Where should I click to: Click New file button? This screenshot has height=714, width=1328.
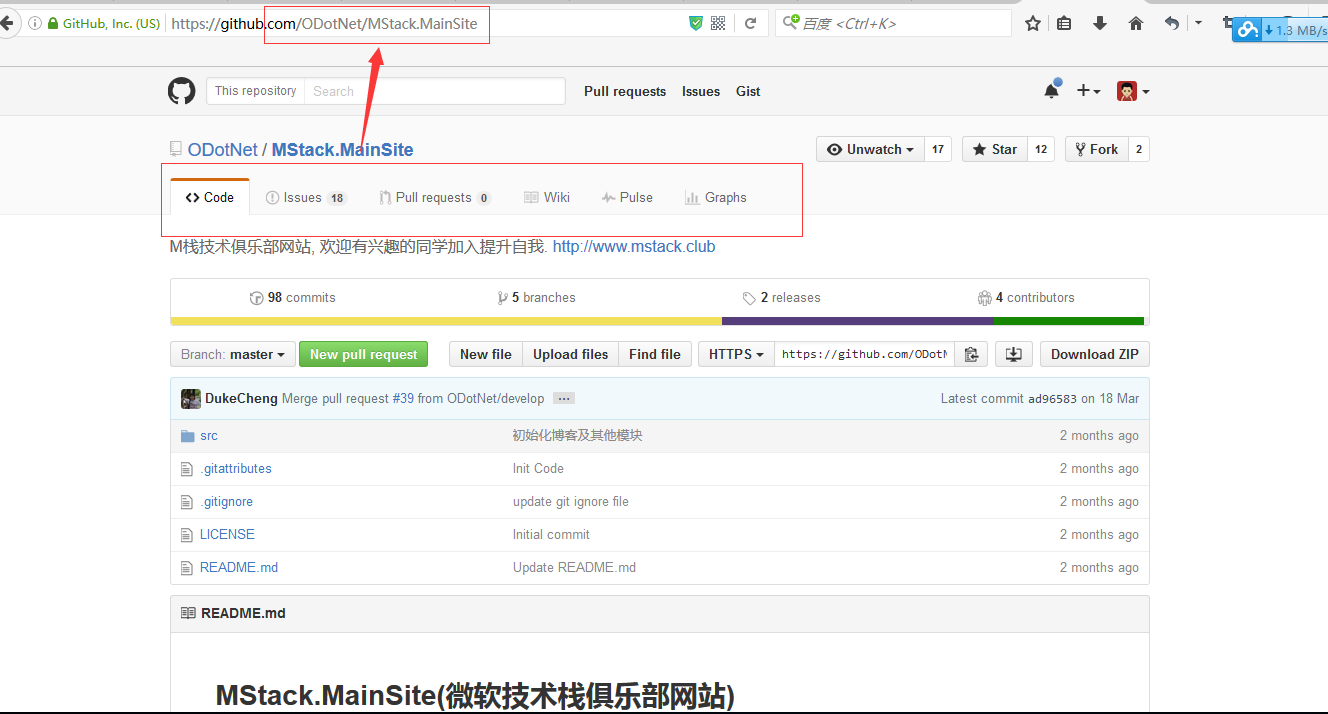point(486,354)
